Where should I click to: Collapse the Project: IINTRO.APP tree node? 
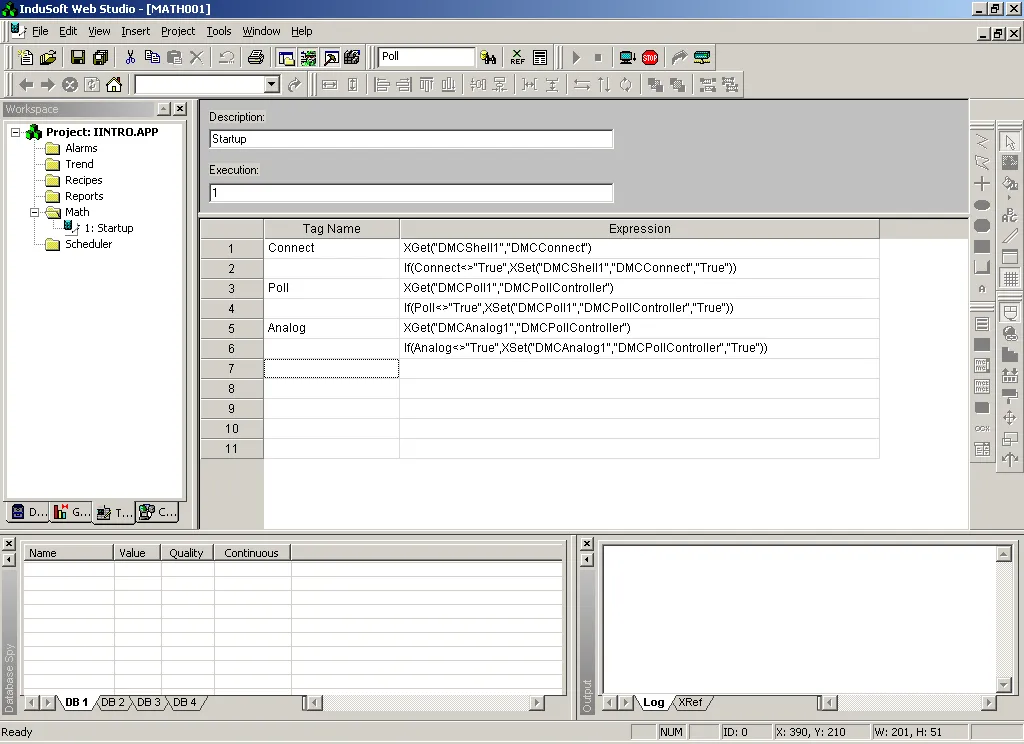click(x=16, y=132)
